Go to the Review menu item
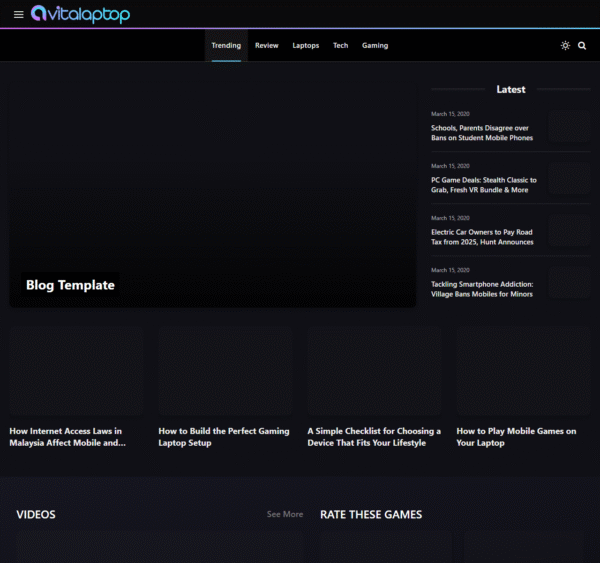Viewport: 600px width, 563px height. (x=266, y=46)
